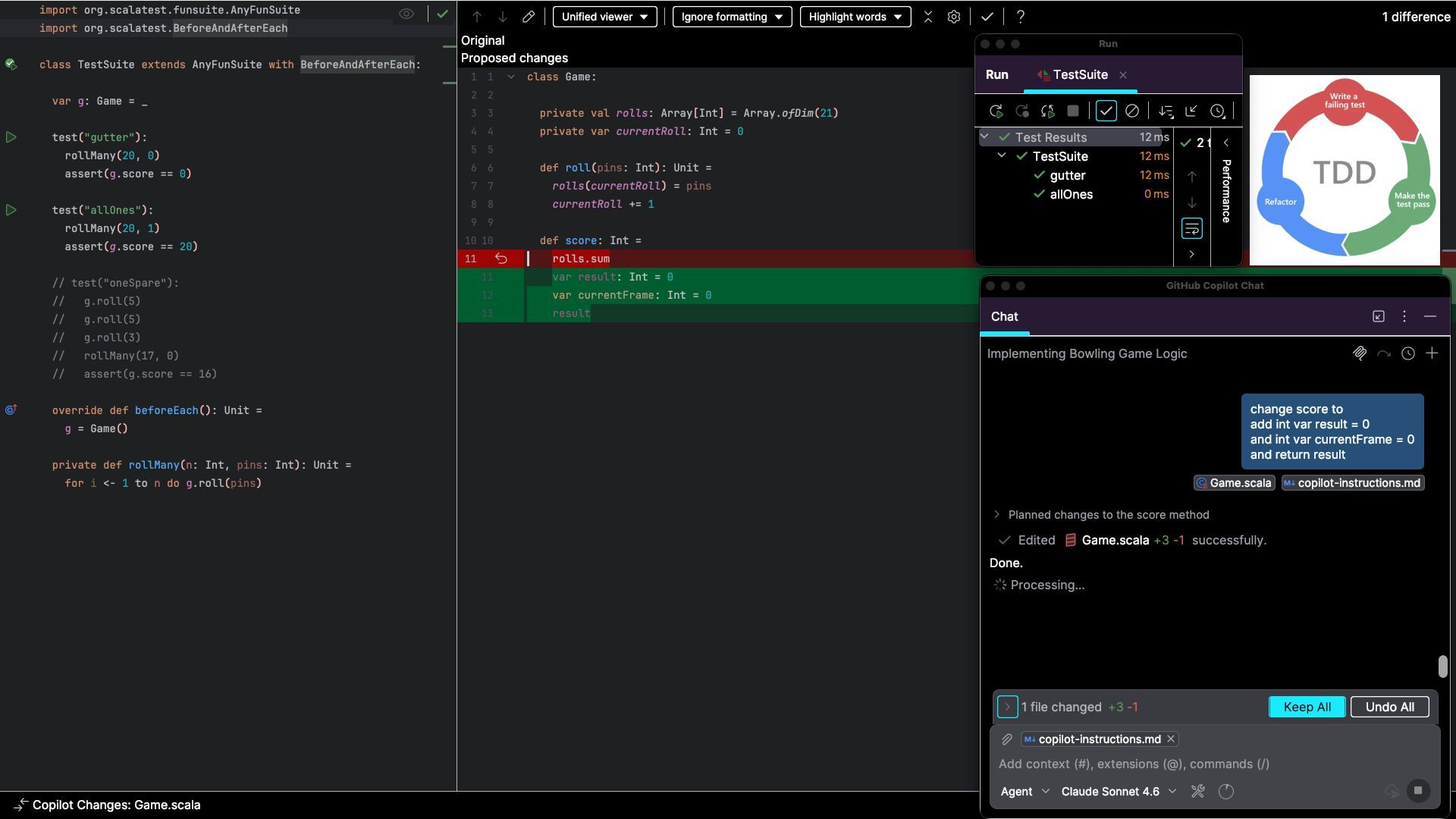Start new Copilot chat with plus icon
The width and height of the screenshot is (1456, 819).
click(x=1432, y=353)
